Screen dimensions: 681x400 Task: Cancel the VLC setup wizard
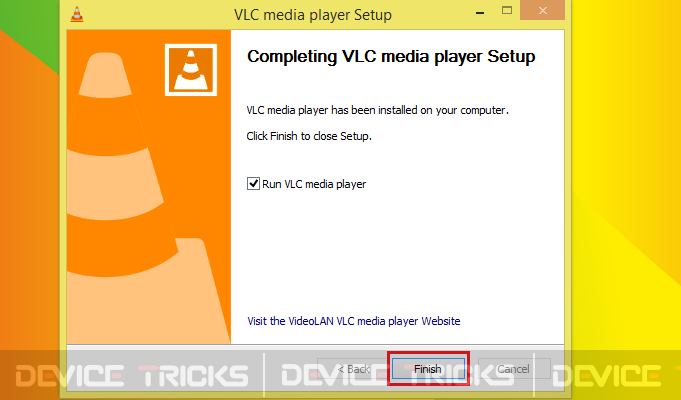click(513, 369)
